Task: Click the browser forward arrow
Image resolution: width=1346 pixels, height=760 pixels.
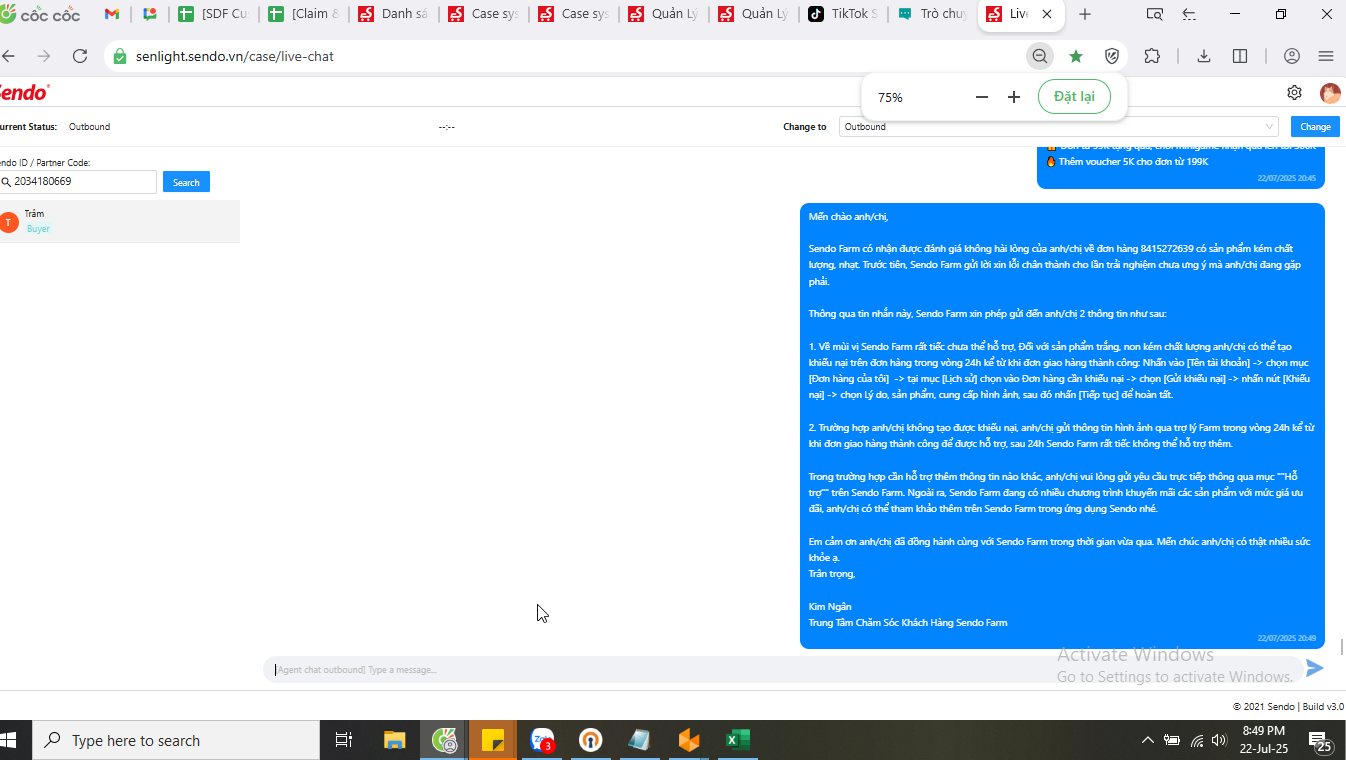Action: 44,56
